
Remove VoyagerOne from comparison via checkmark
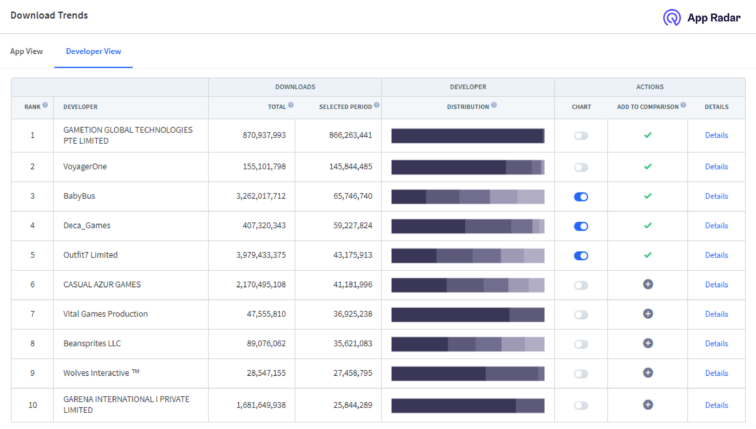tap(648, 166)
